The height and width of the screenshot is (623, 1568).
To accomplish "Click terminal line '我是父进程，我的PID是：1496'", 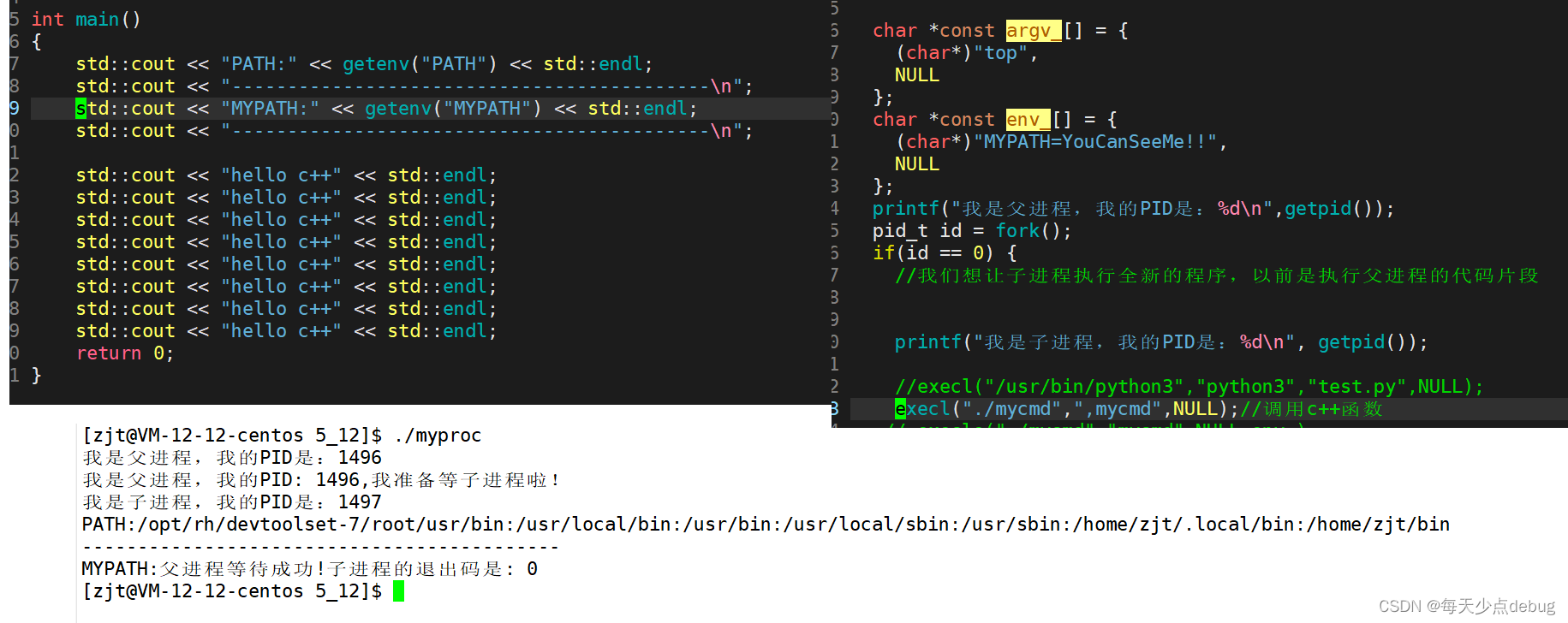I will [232, 458].
